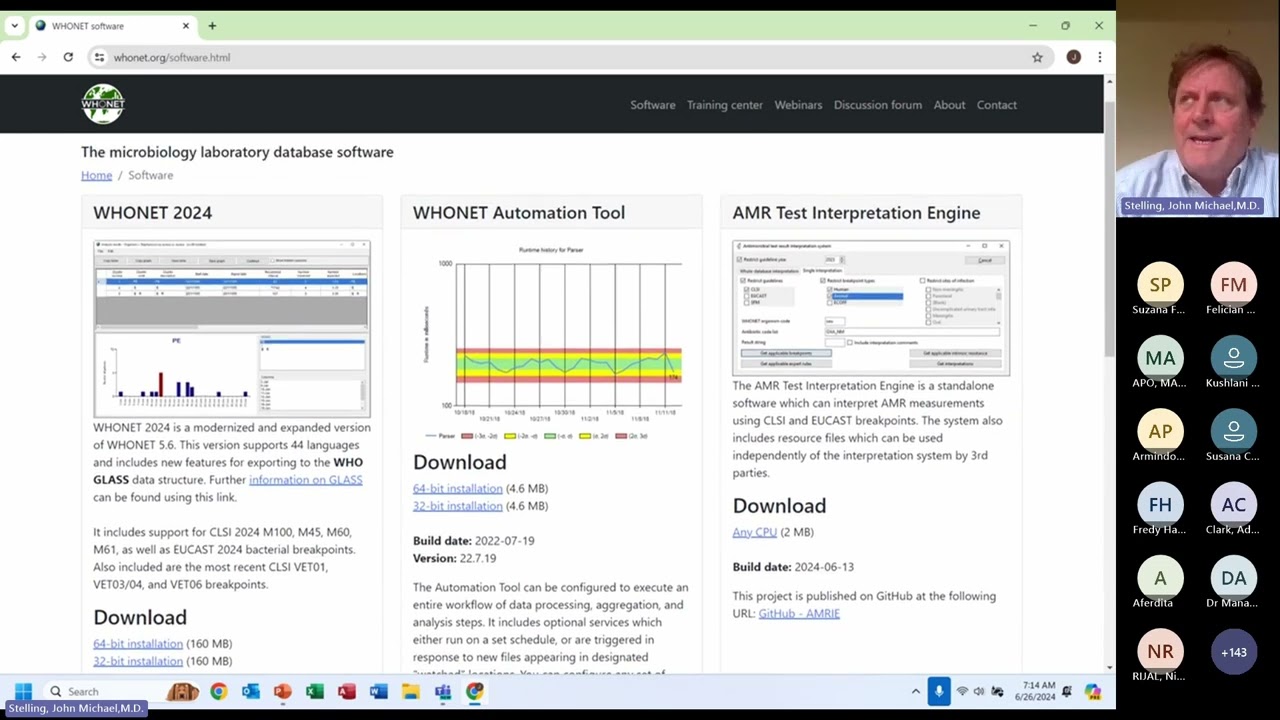Download WHONET 2024 64-bit installation

pos(138,644)
